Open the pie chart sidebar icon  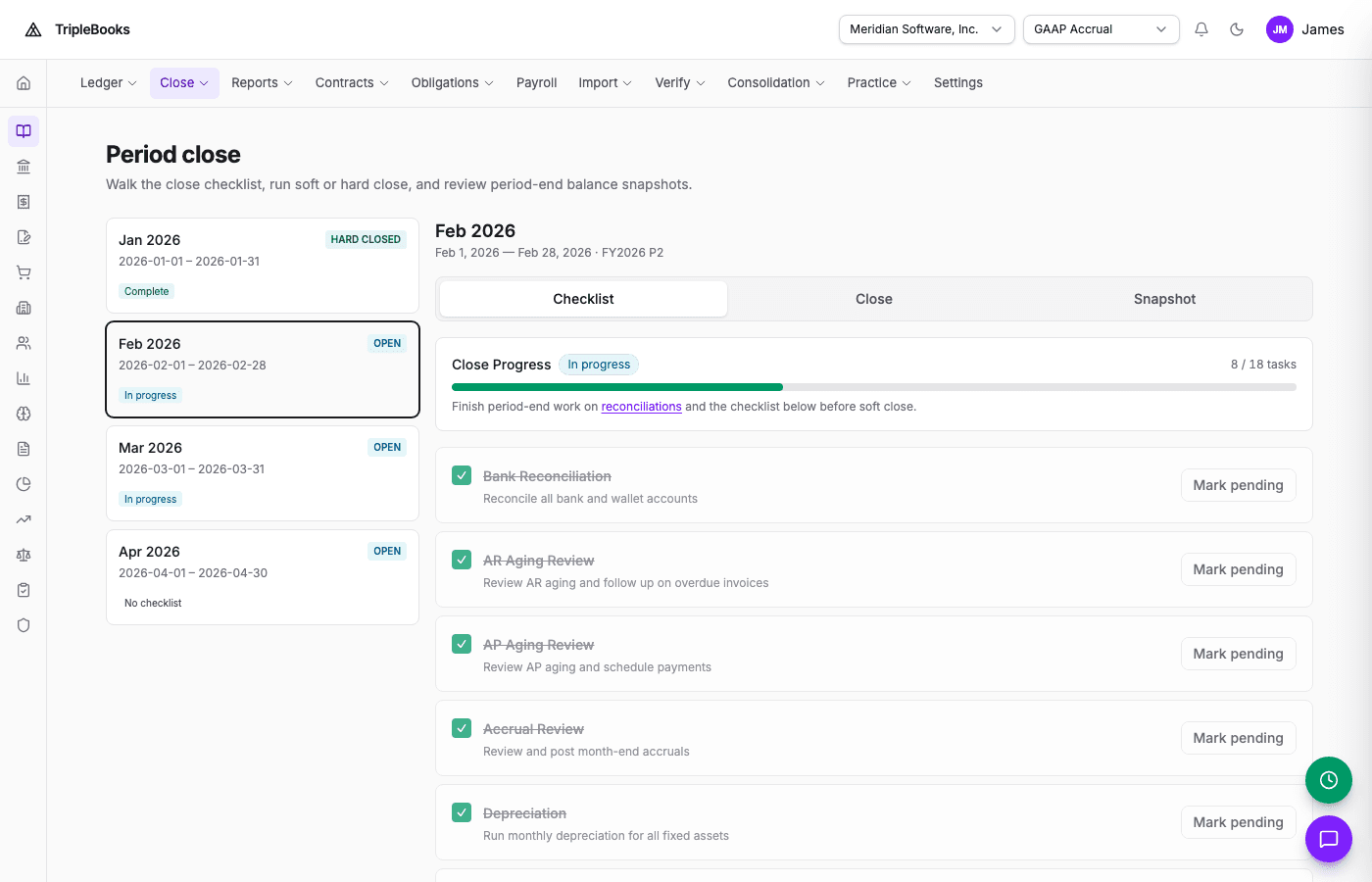(x=24, y=484)
